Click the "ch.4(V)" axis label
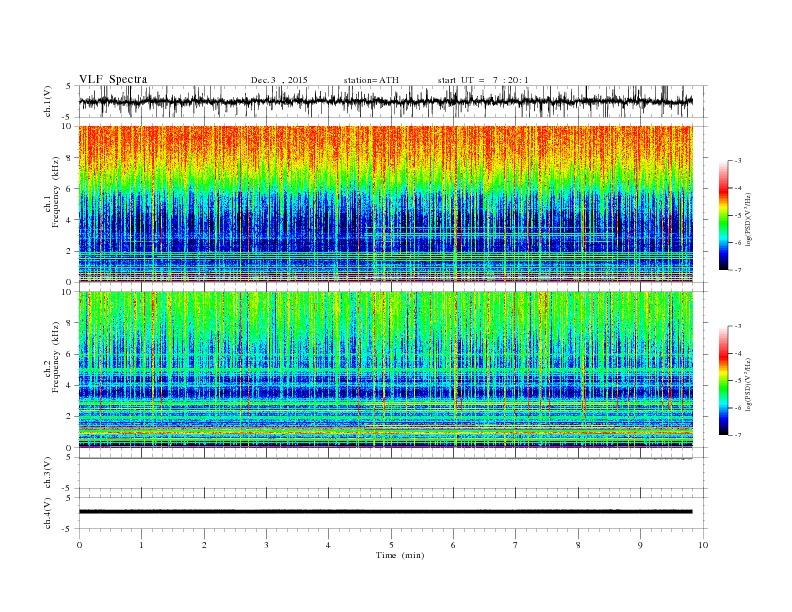The image size is (792, 612). coord(48,514)
